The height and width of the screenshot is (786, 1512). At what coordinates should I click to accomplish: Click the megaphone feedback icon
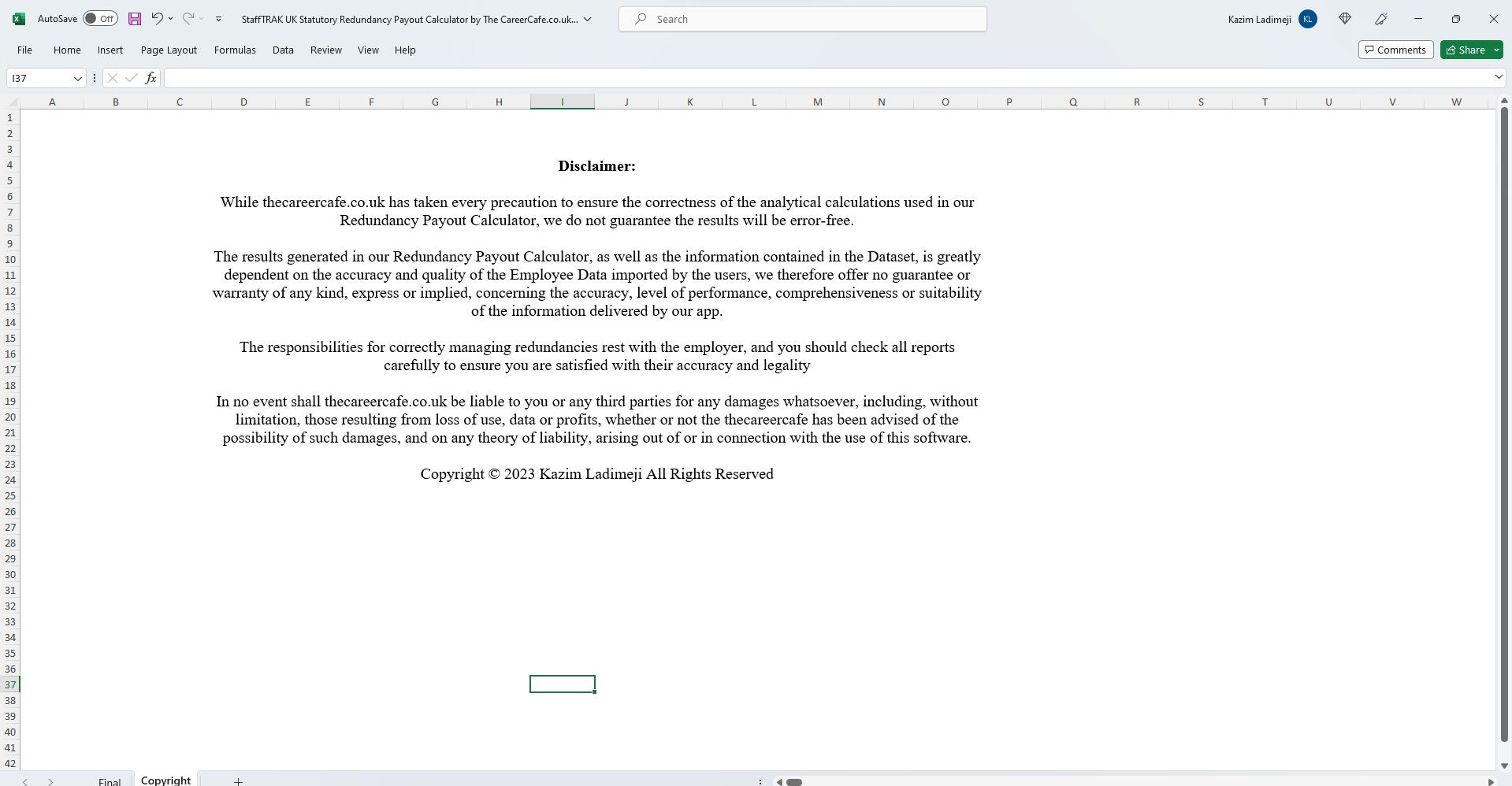click(x=1381, y=18)
